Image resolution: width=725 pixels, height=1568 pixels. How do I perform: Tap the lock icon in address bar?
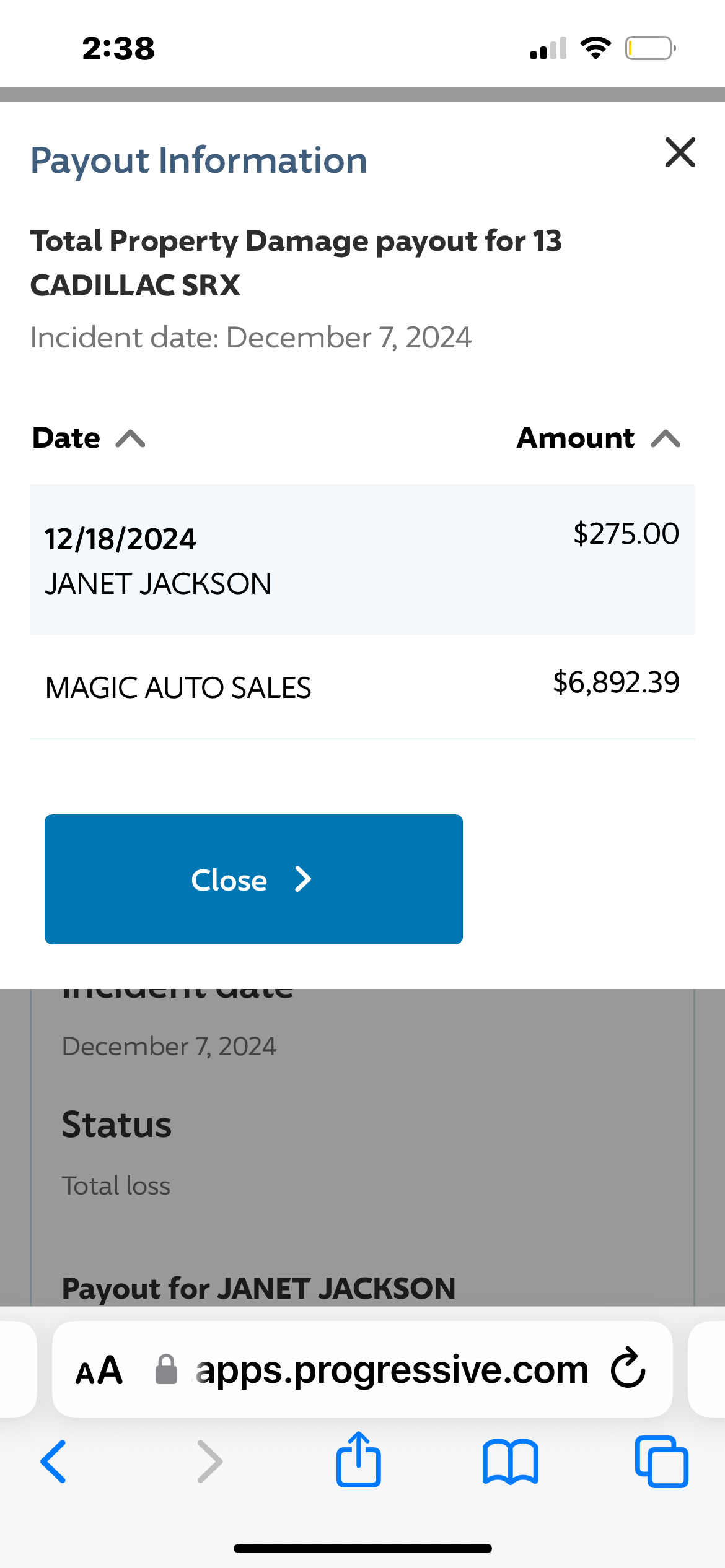pyautogui.click(x=166, y=1369)
